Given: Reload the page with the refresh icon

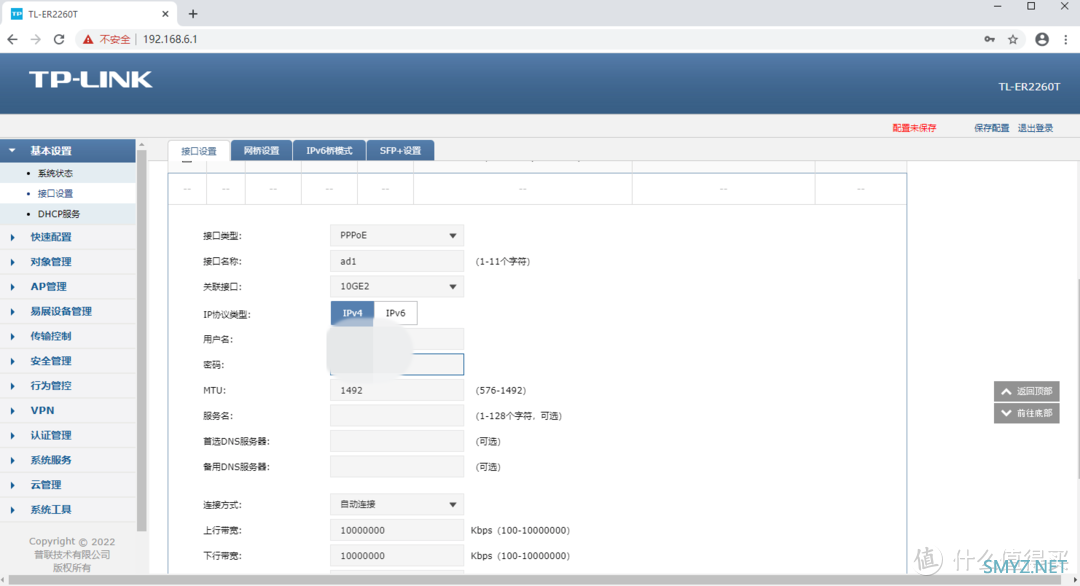Looking at the screenshot, I should (59, 39).
